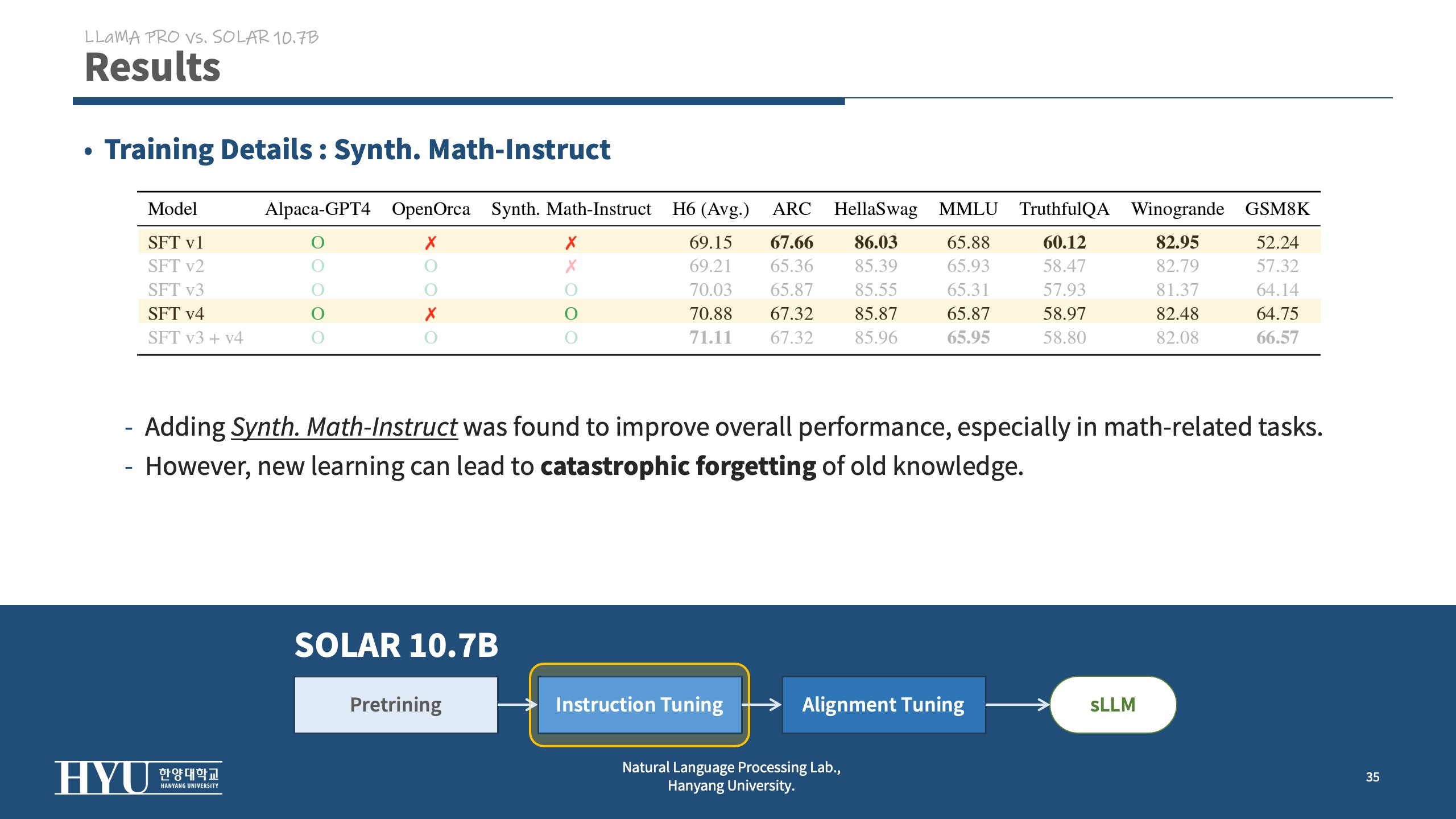
Task: Select the highlighted Instruction Tuning box
Action: pyautogui.click(x=639, y=705)
